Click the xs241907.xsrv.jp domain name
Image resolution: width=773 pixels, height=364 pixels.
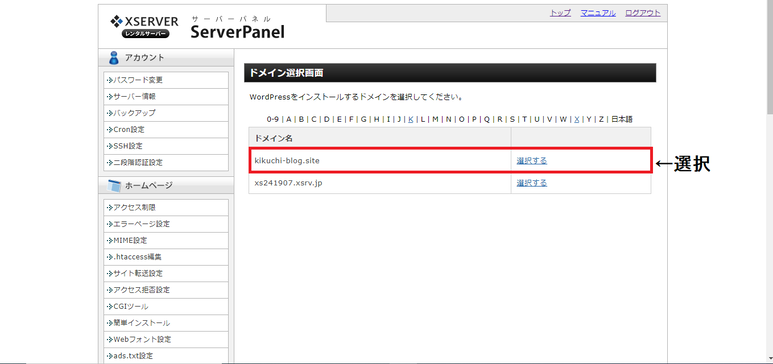tap(288, 183)
